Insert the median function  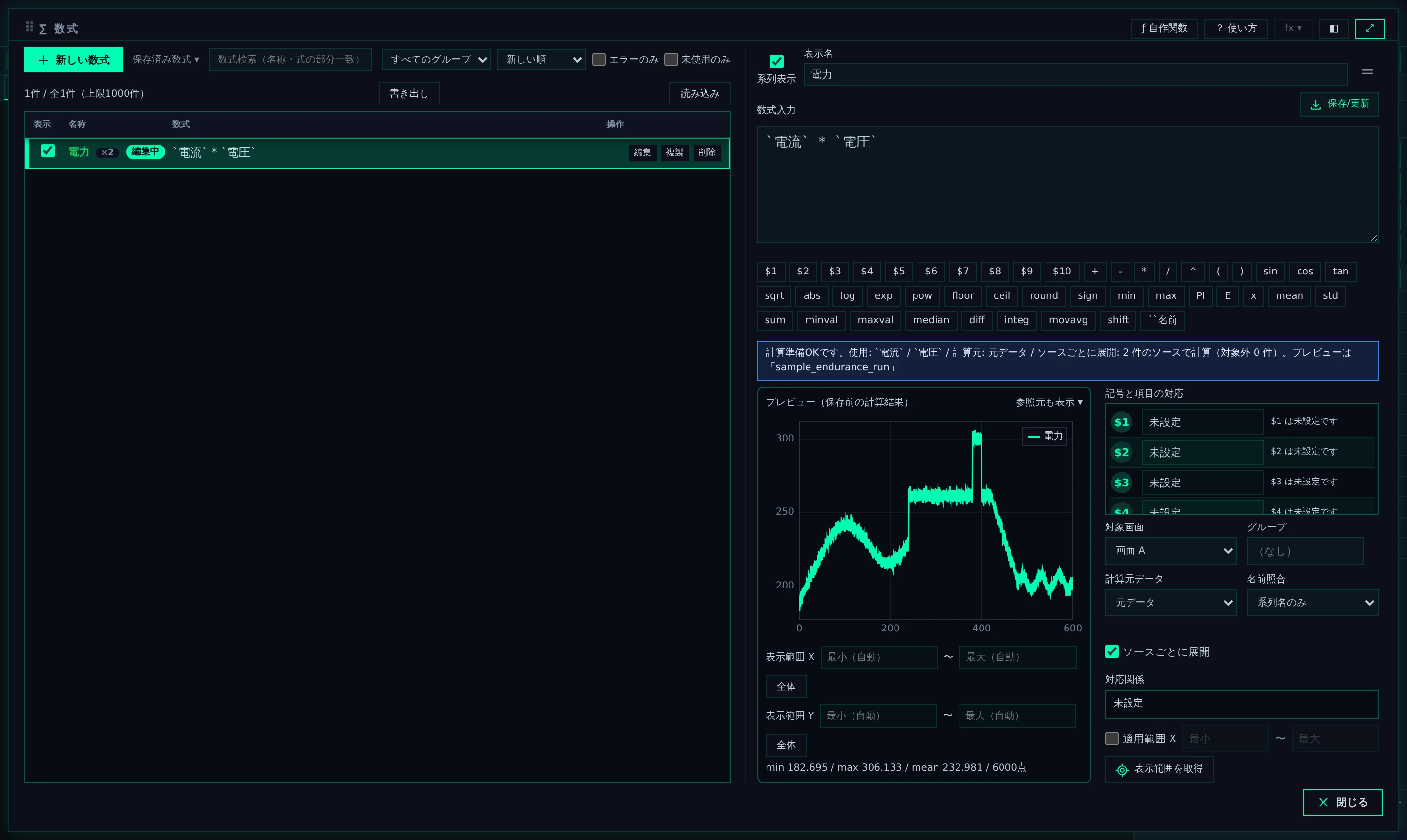(930, 320)
